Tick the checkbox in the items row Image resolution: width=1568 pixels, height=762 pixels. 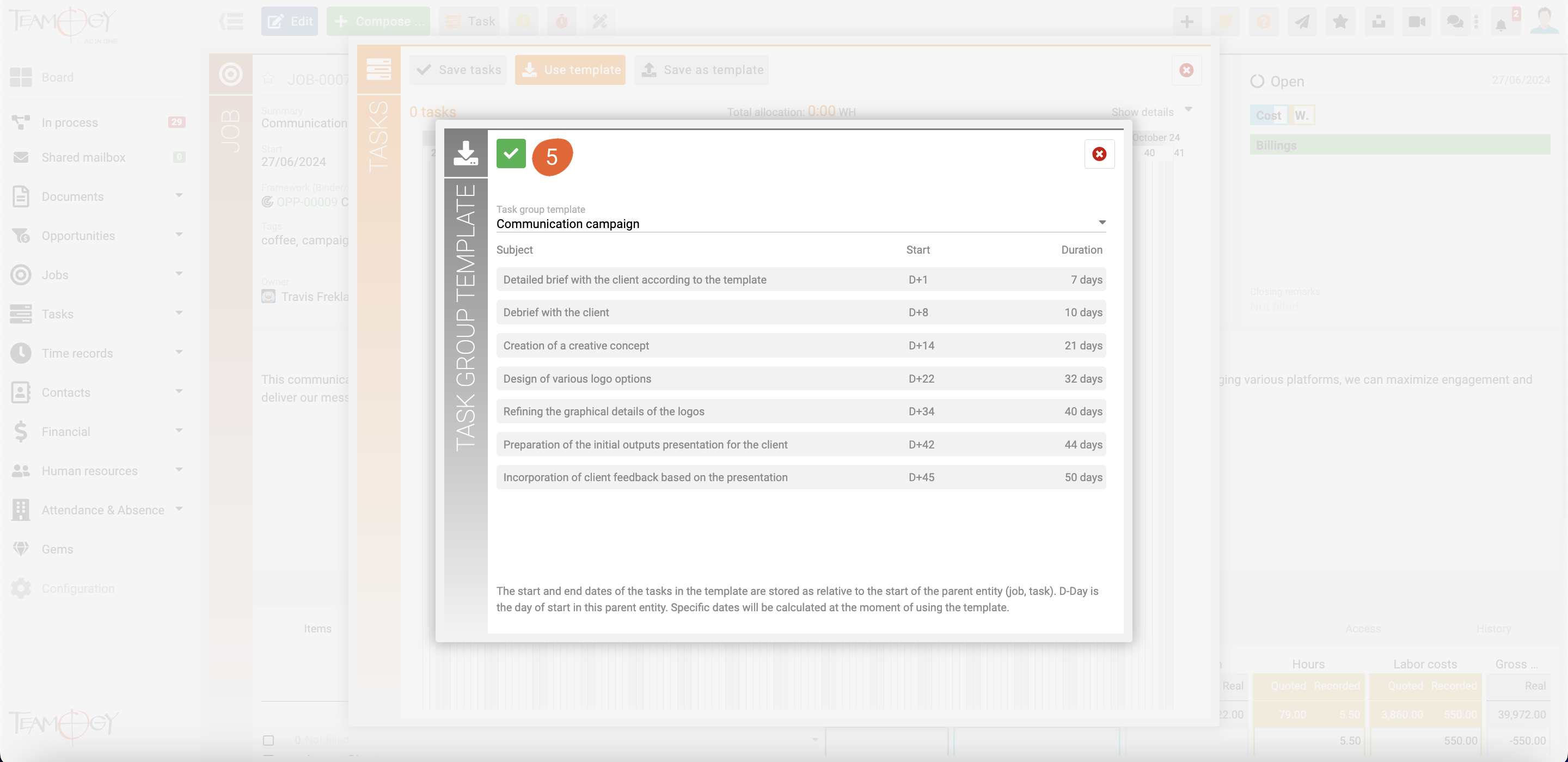(268, 740)
